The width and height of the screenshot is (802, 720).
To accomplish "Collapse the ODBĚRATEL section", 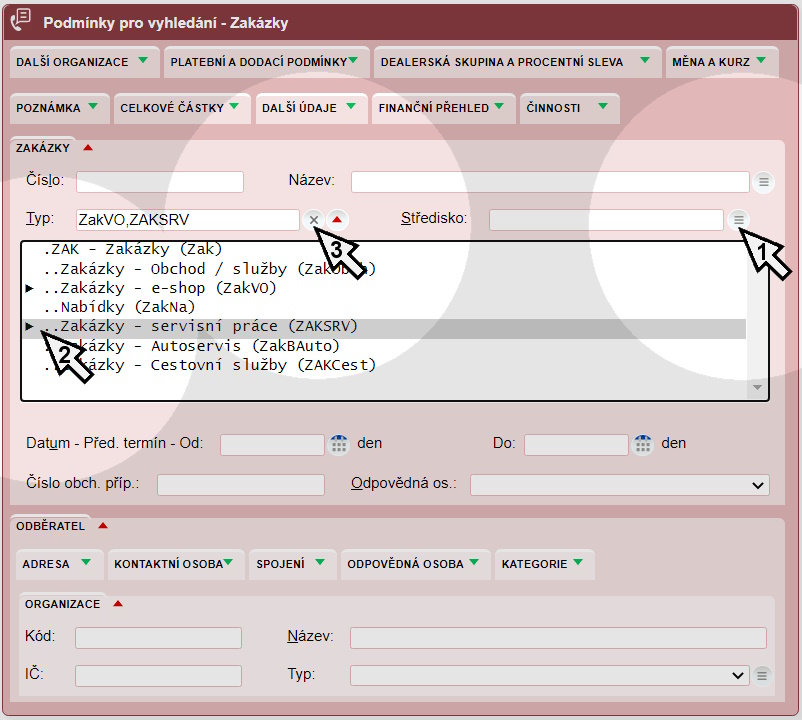I will (x=103, y=525).
